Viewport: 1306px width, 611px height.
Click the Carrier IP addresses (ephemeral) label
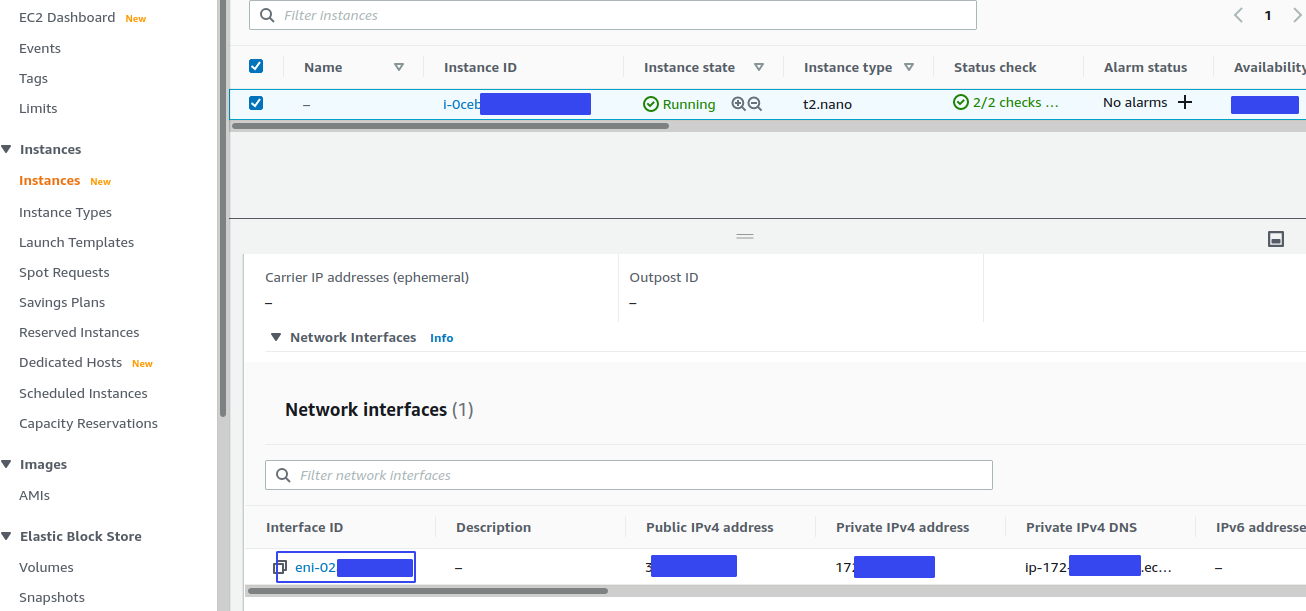[367, 277]
